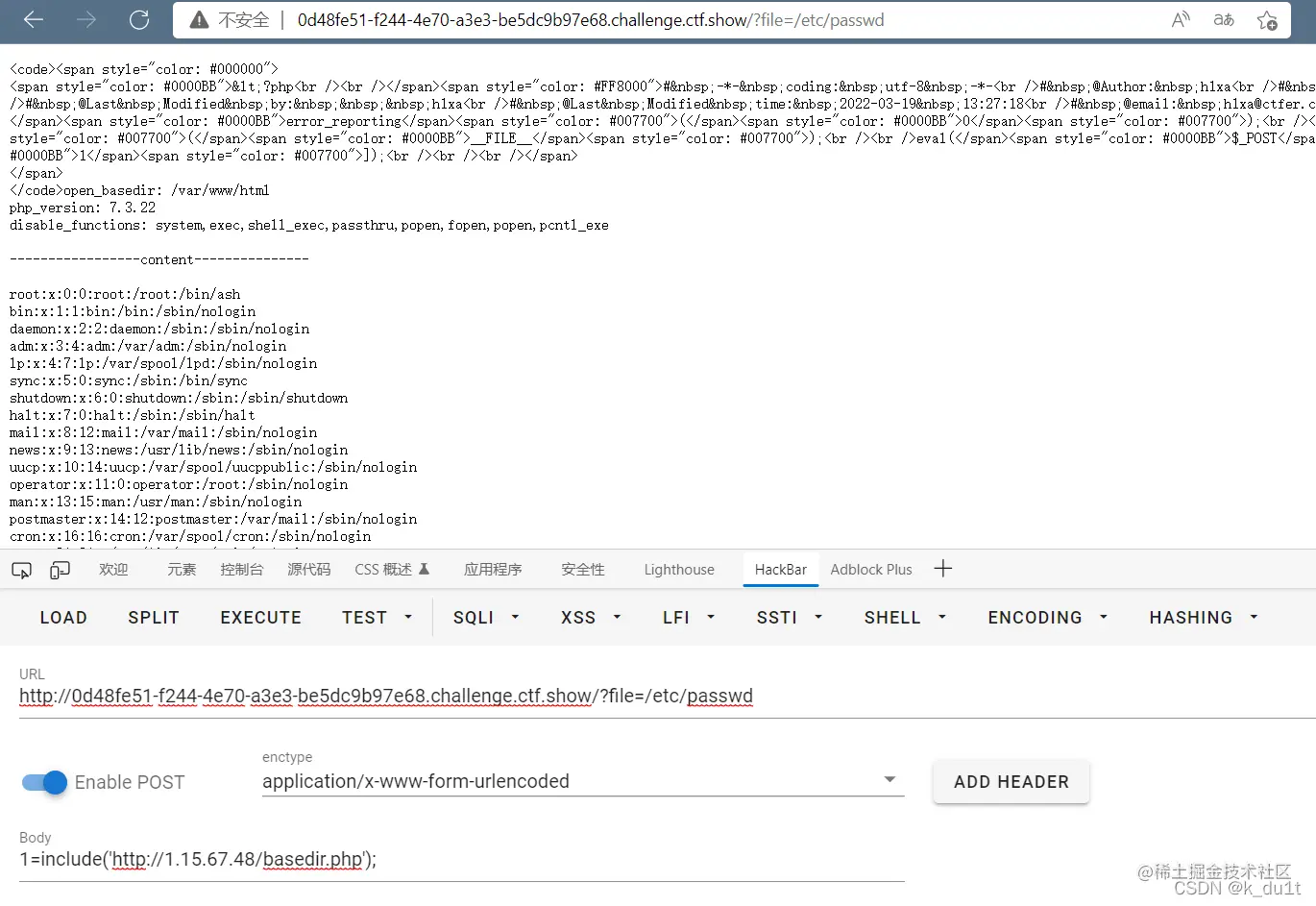1316x906 pixels.
Task: Click the cron:x:16:16 passwd line
Action: [190, 536]
